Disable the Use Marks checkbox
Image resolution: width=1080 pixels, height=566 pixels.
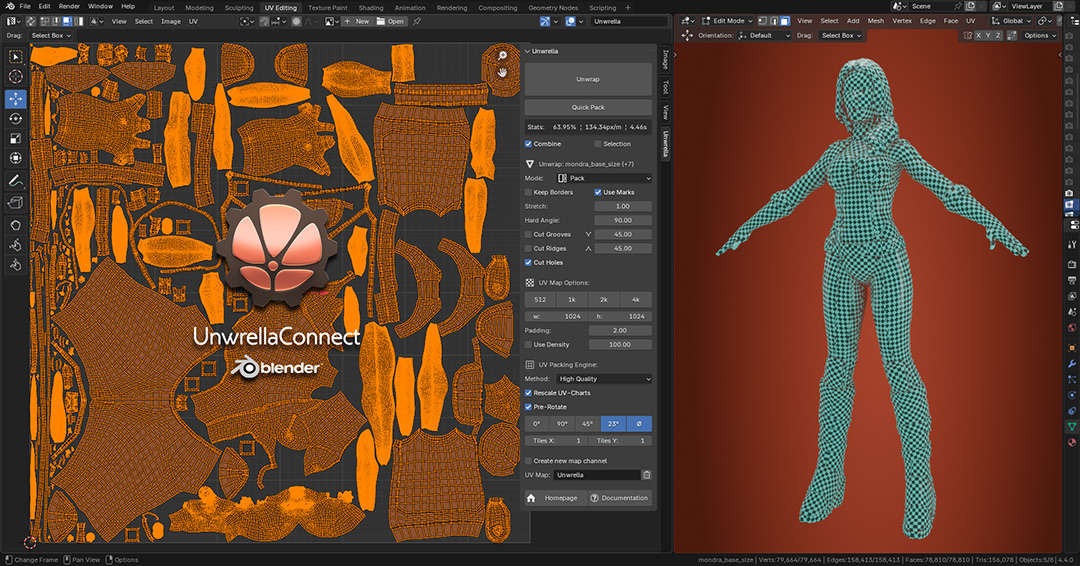598,192
